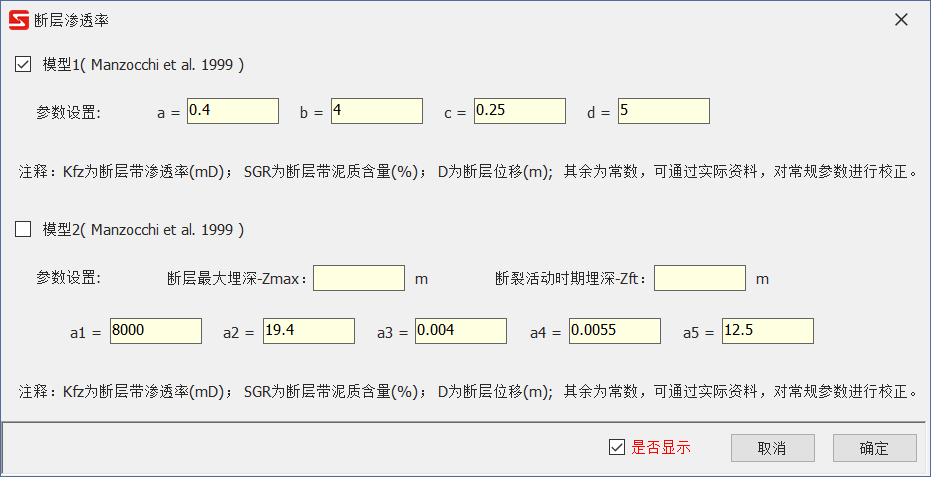Click the 取消 button
Screen dimensions: 931x477
coord(772,448)
